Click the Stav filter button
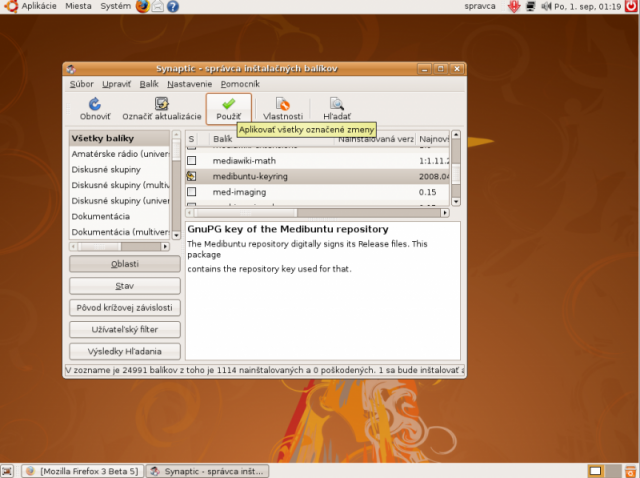This screenshot has height=478, width=640. pyautogui.click(x=125, y=286)
